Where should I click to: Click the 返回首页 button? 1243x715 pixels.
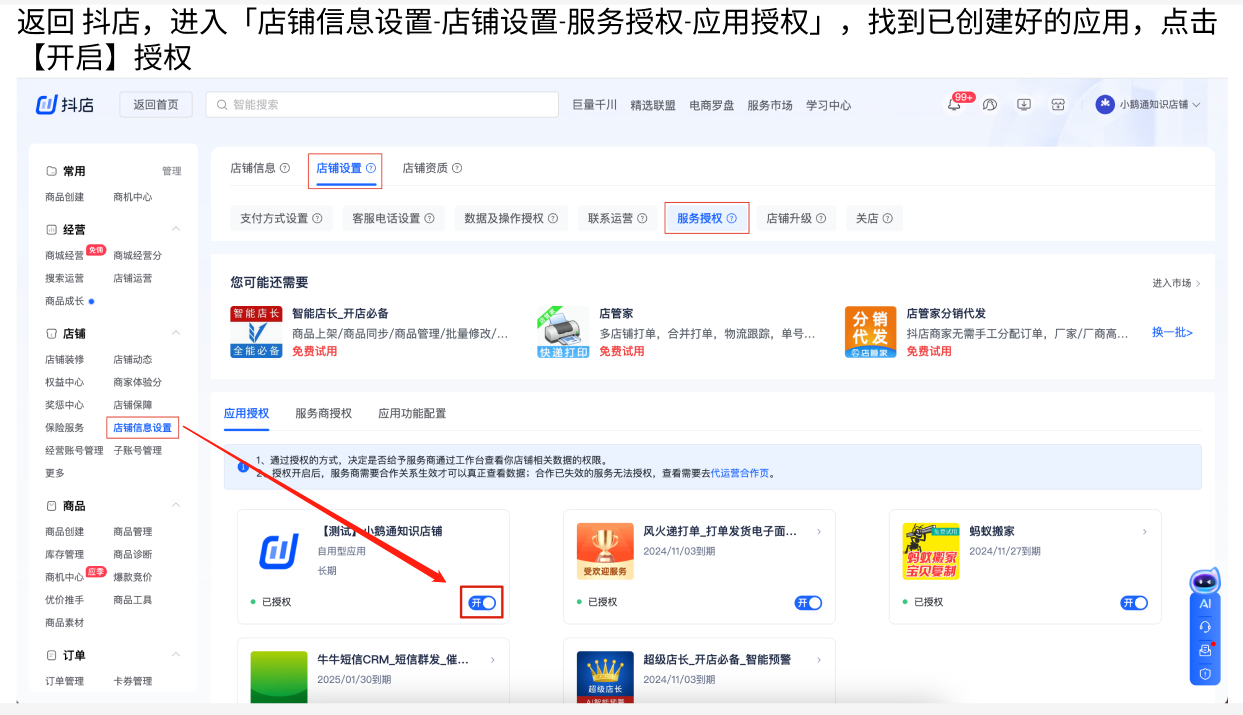(156, 104)
